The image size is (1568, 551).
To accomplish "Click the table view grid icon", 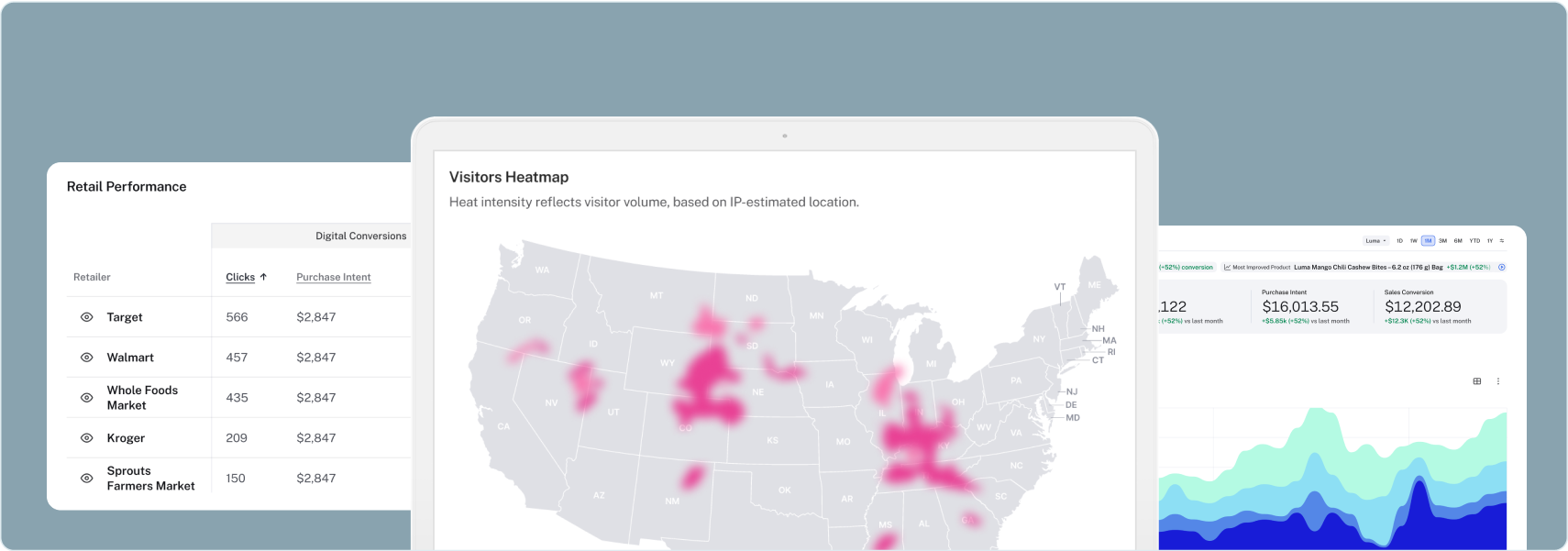I will [x=1477, y=381].
